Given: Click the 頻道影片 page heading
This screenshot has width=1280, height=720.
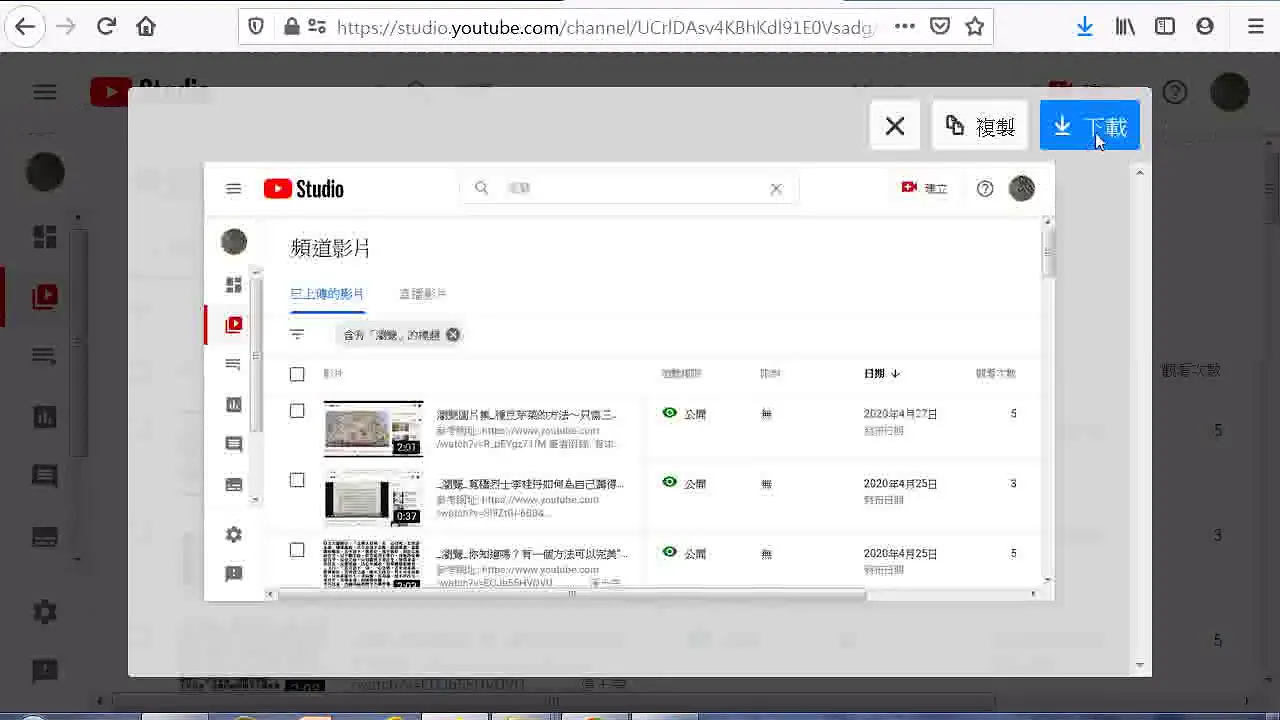Looking at the screenshot, I should click(x=330, y=248).
